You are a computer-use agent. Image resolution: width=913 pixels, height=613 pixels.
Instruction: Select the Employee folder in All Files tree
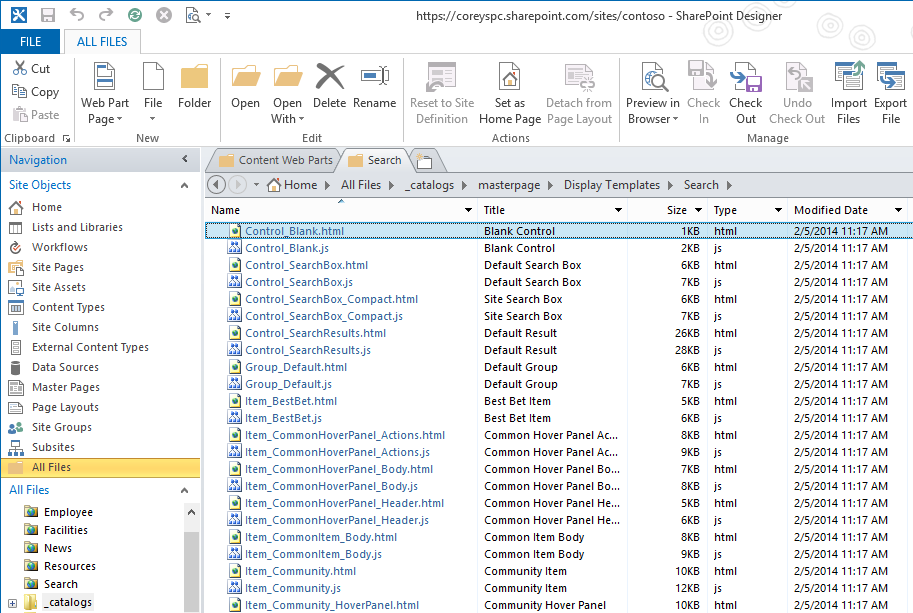(x=68, y=512)
